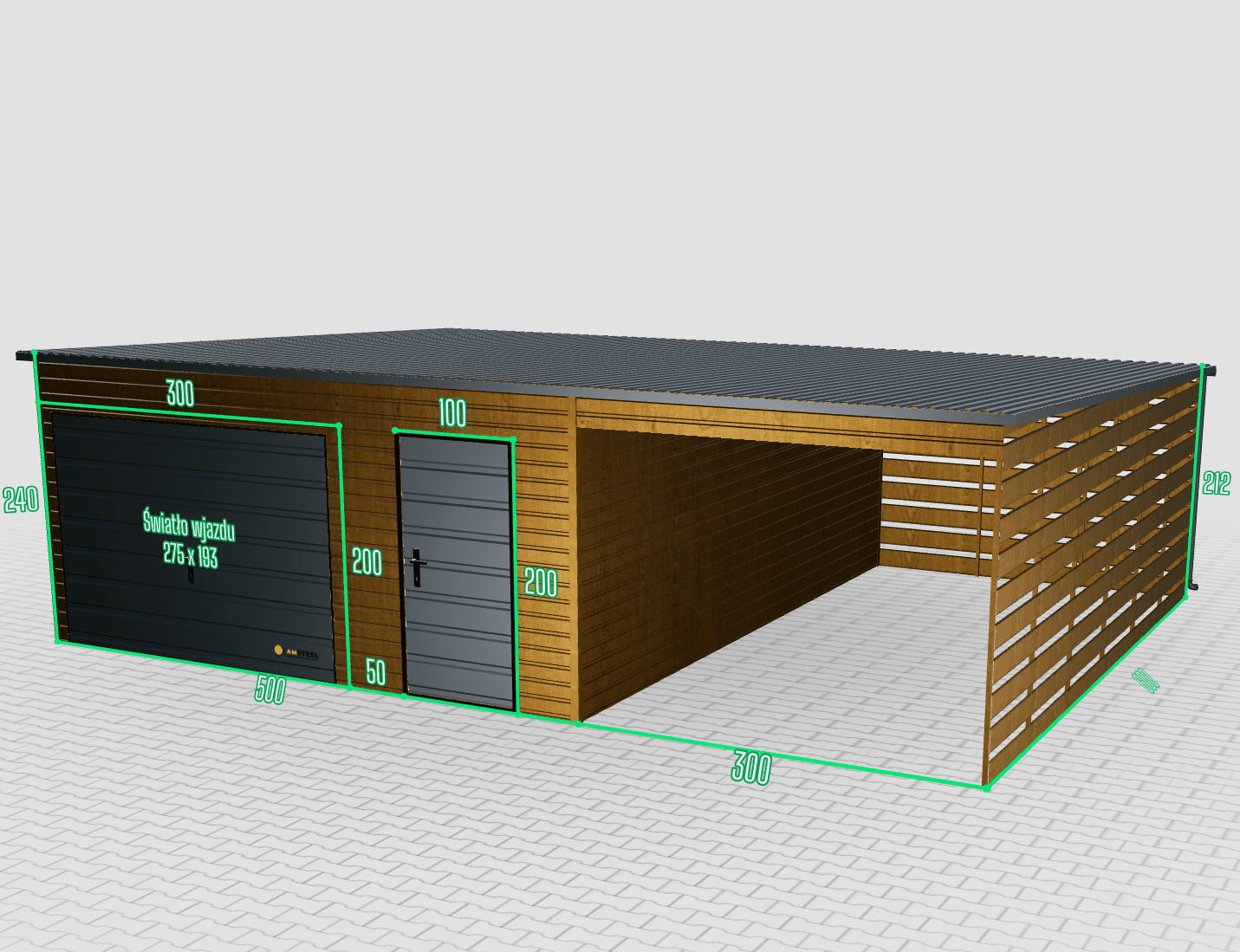Click the 200 height label right of side door

point(541,583)
